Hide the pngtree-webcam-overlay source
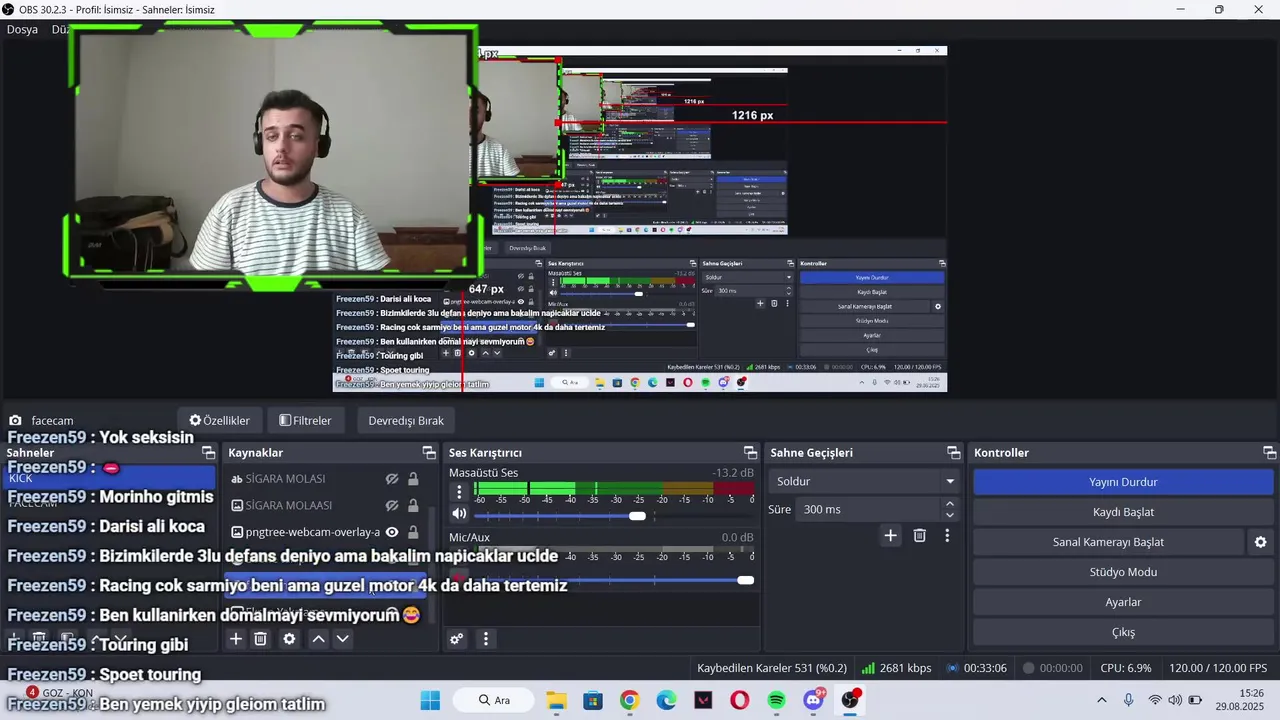Screen dimensions: 1280x720 [392, 532]
